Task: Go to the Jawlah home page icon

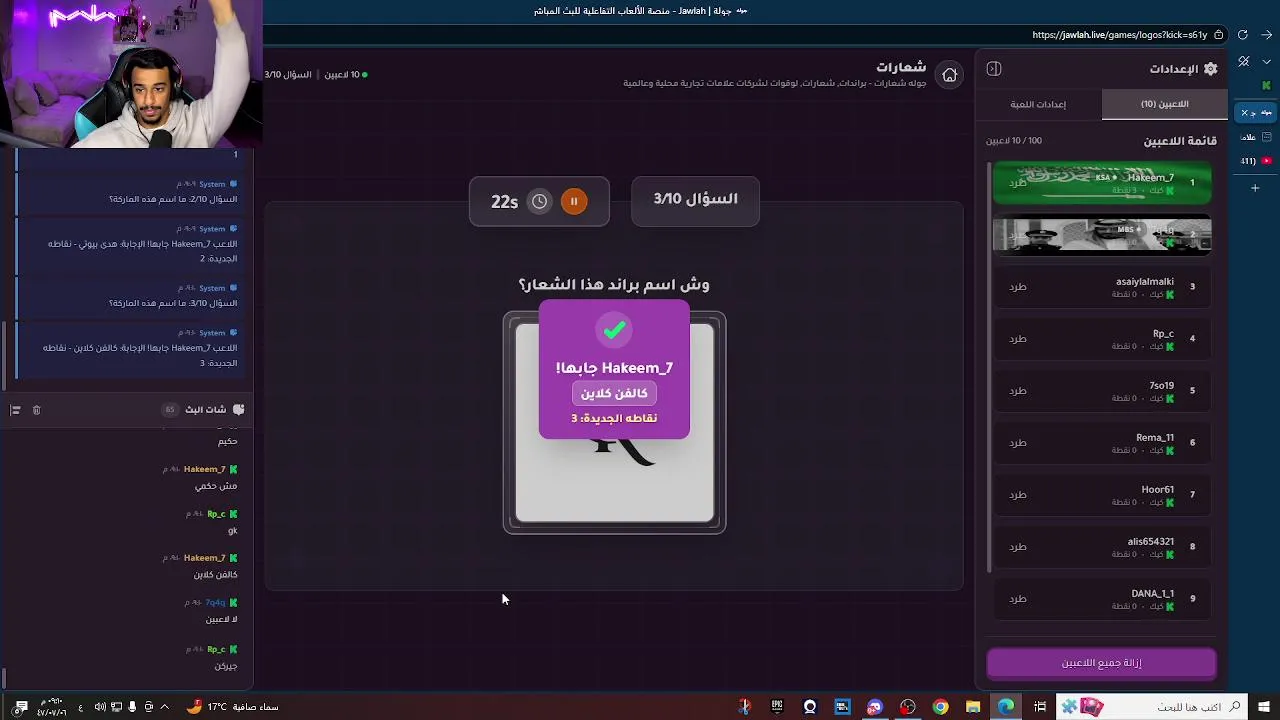Action: click(x=950, y=75)
